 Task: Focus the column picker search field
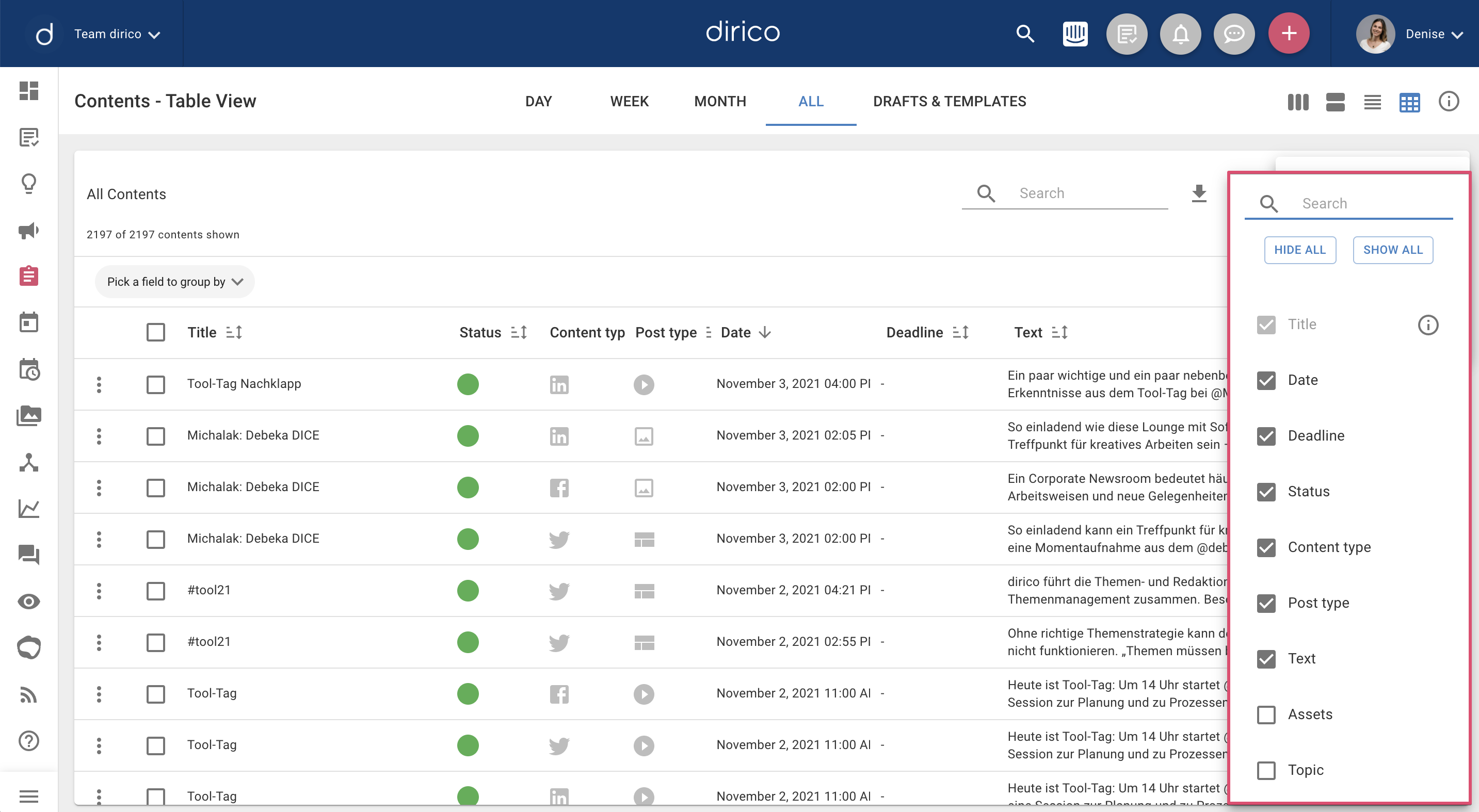(x=1348, y=204)
